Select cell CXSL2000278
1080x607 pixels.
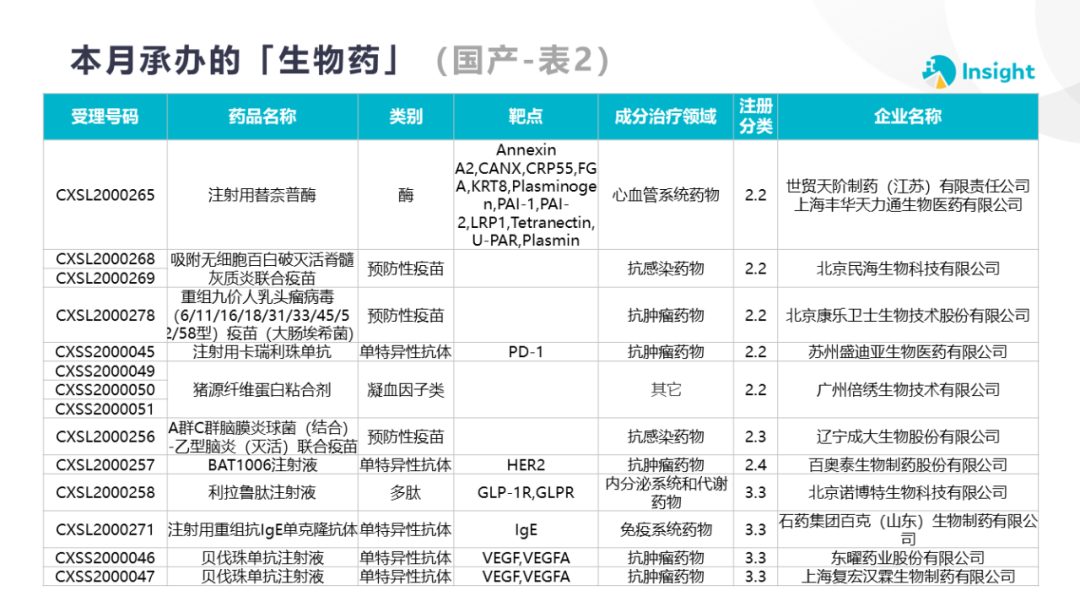point(105,316)
